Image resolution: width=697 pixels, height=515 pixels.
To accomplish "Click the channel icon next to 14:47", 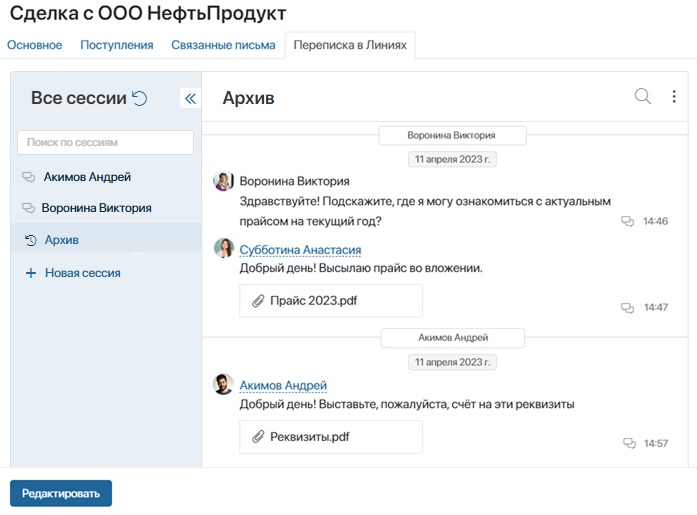I will (x=627, y=307).
